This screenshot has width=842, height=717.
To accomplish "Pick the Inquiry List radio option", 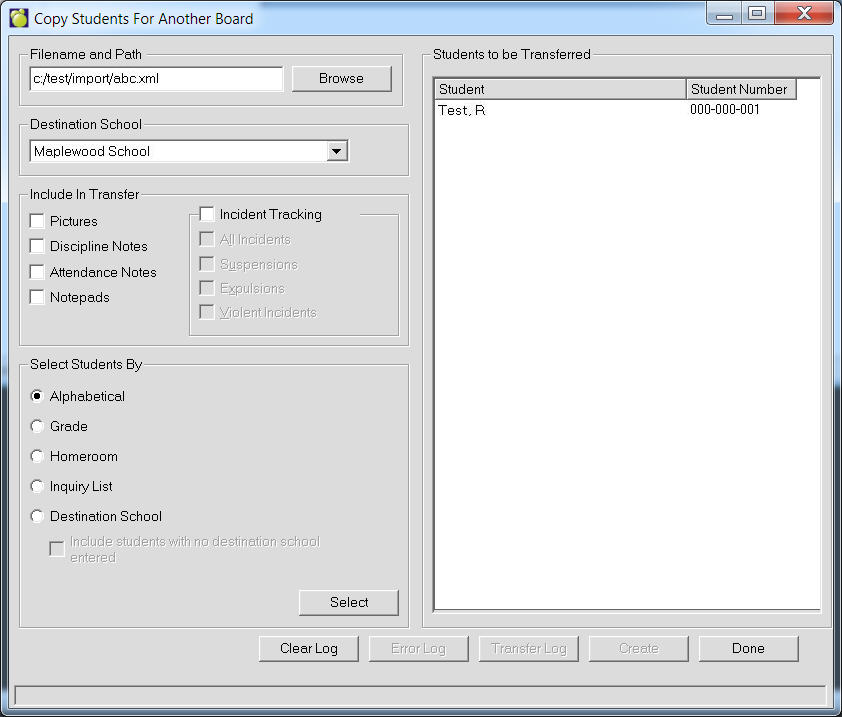I will point(38,486).
